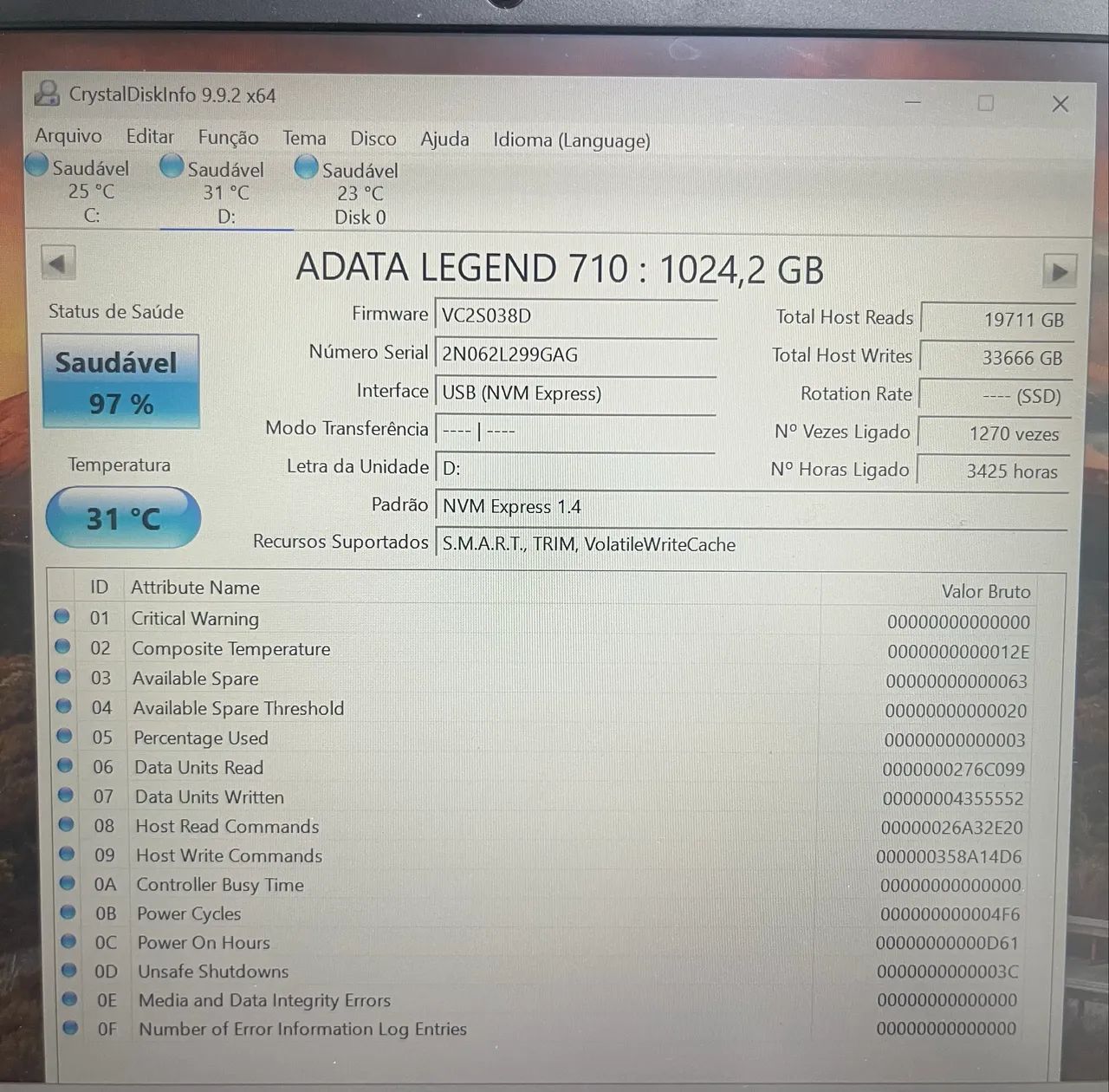Click the Valor Bruto column header

(986, 591)
